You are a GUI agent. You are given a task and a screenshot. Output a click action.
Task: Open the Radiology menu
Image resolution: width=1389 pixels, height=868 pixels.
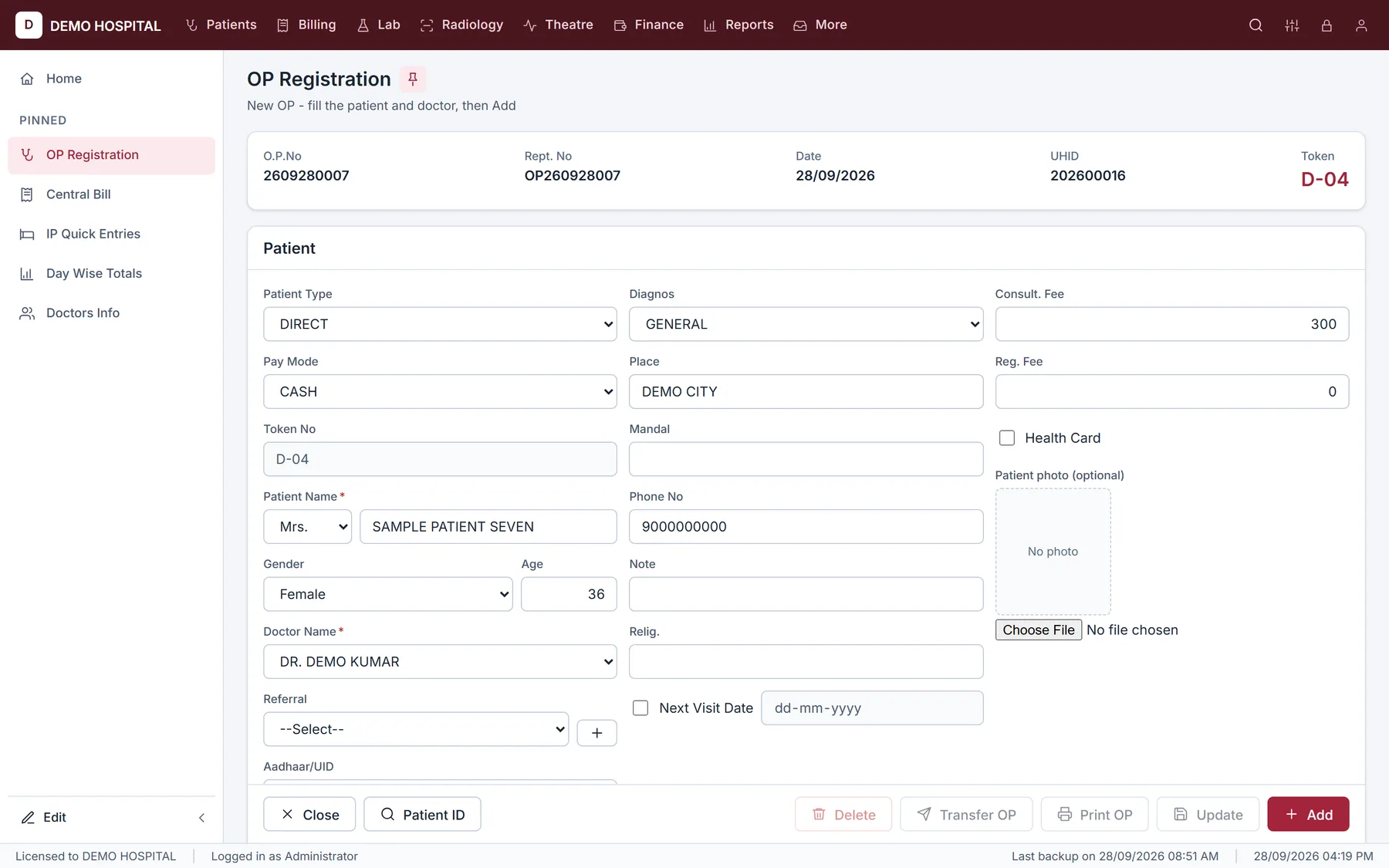click(x=462, y=25)
